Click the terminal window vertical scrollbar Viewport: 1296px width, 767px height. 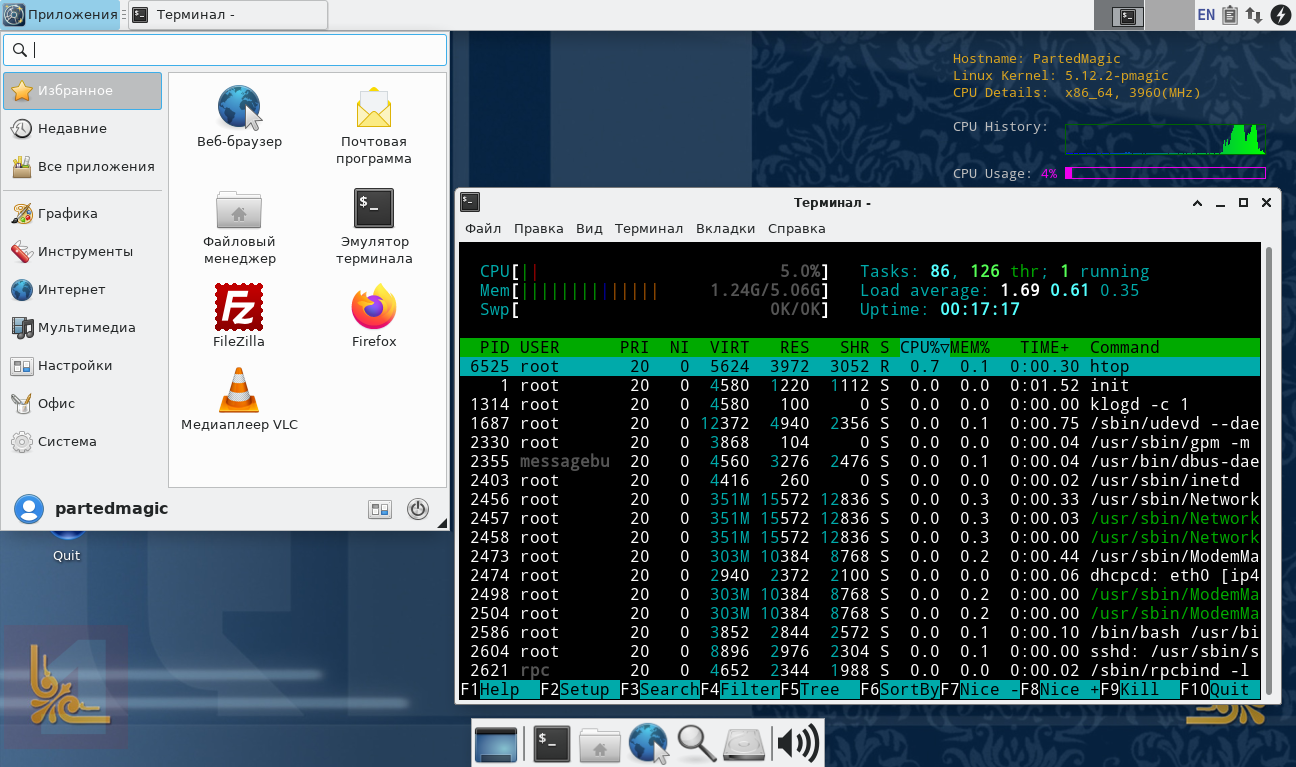[1270, 470]
